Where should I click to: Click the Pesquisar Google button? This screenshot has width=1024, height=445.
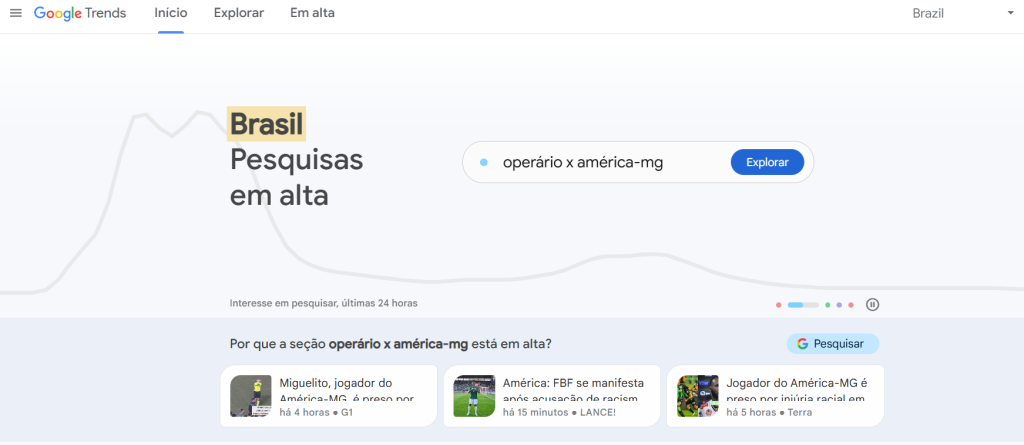833,344
